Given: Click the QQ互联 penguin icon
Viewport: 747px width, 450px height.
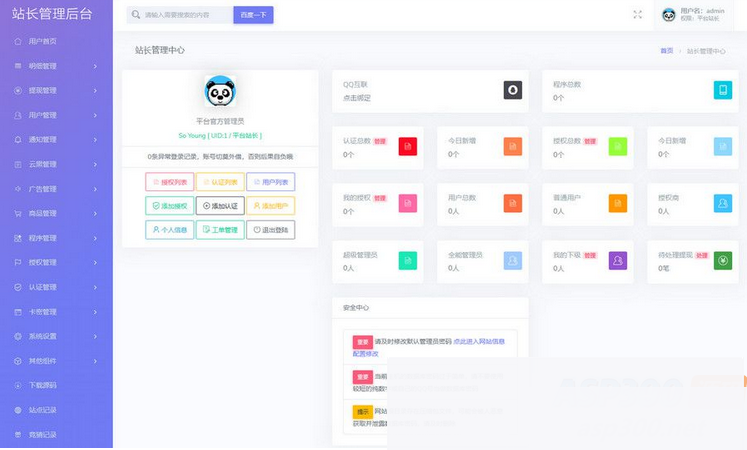Looking at the screenshot, I should pyautogui.click(x=512, y=90).
